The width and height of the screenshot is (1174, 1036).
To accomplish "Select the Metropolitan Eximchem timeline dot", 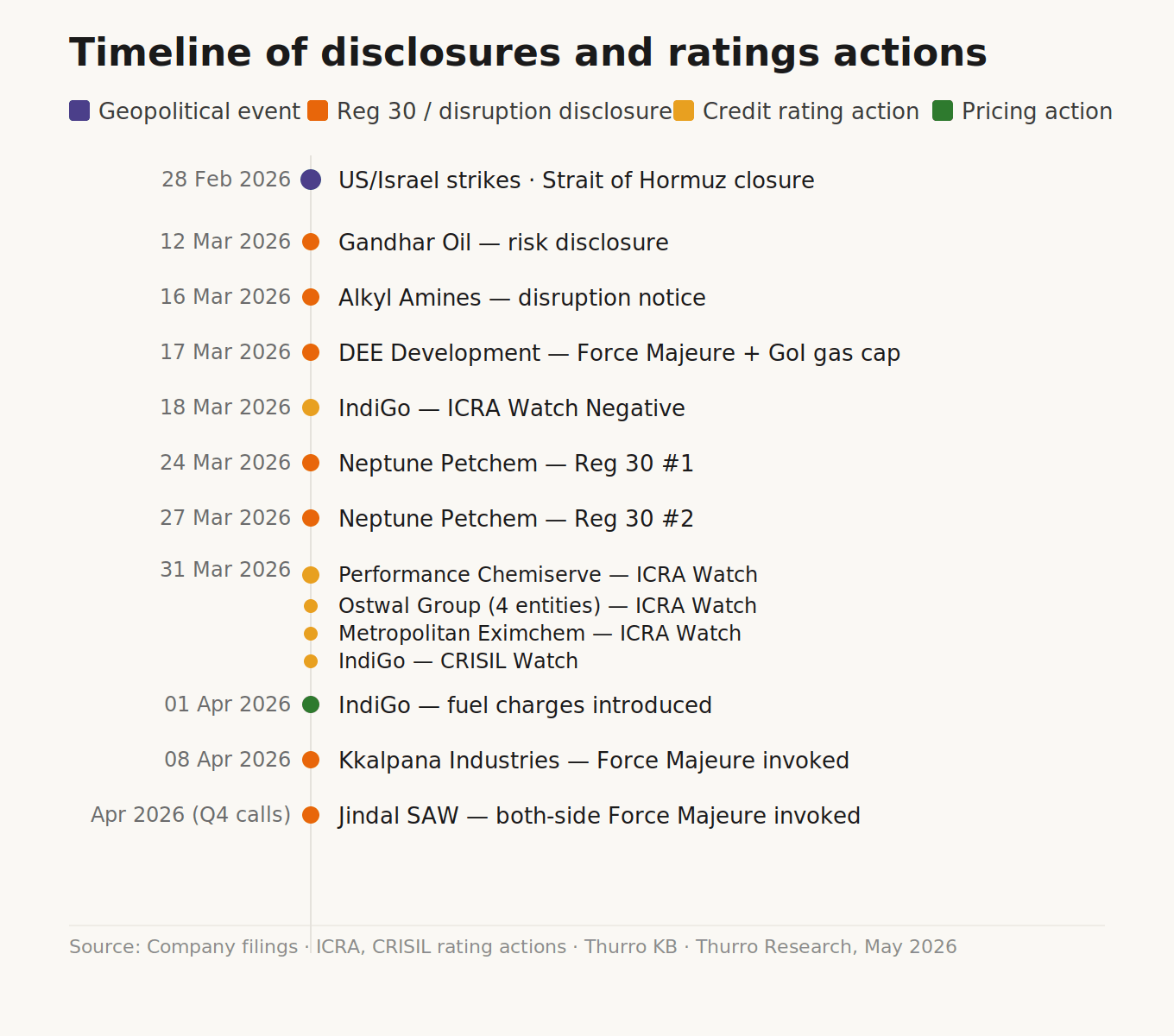I will pyautogui.click(x=311, y=634).
